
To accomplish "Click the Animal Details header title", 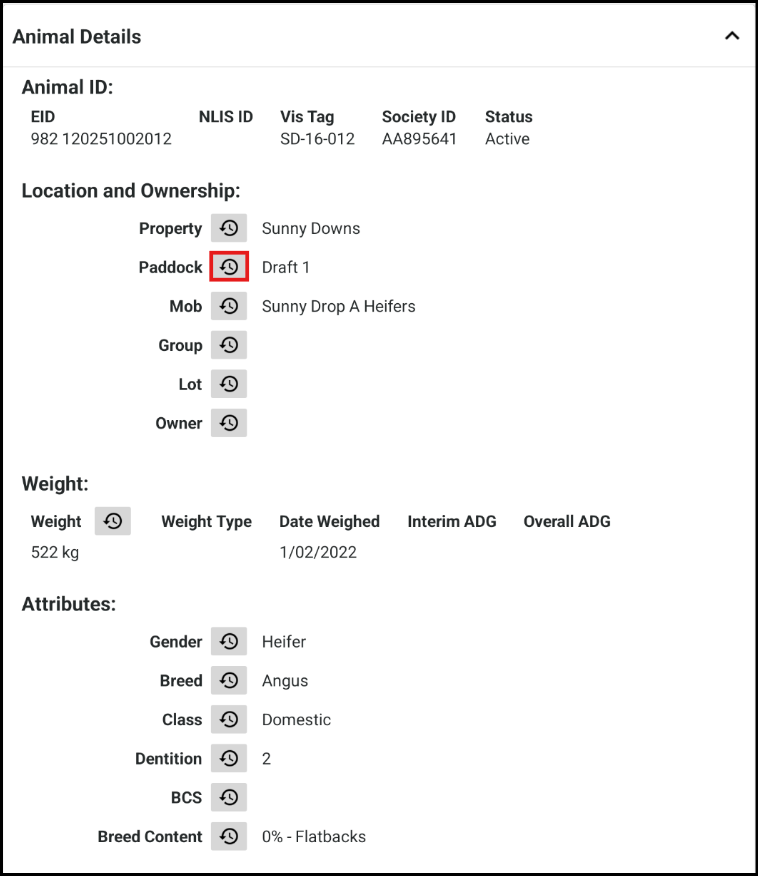I will click(x=77, y=37).
